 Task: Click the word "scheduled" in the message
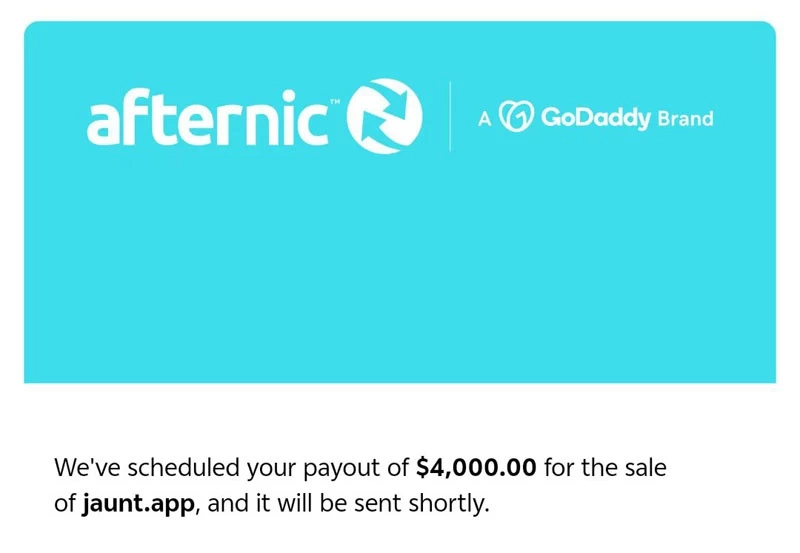pos(183,468)
